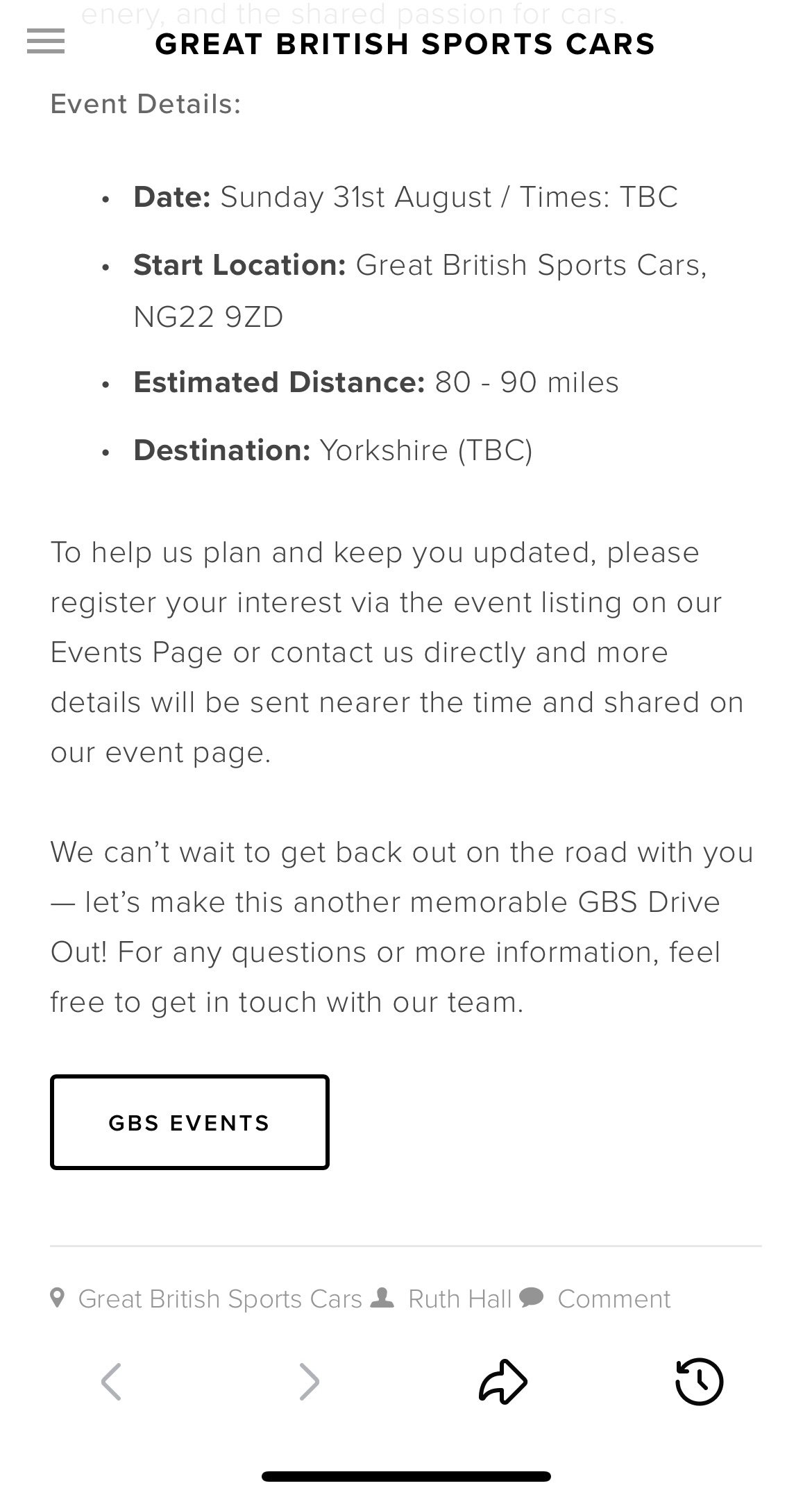Open browsing history clock icon

coord(699,1381)
